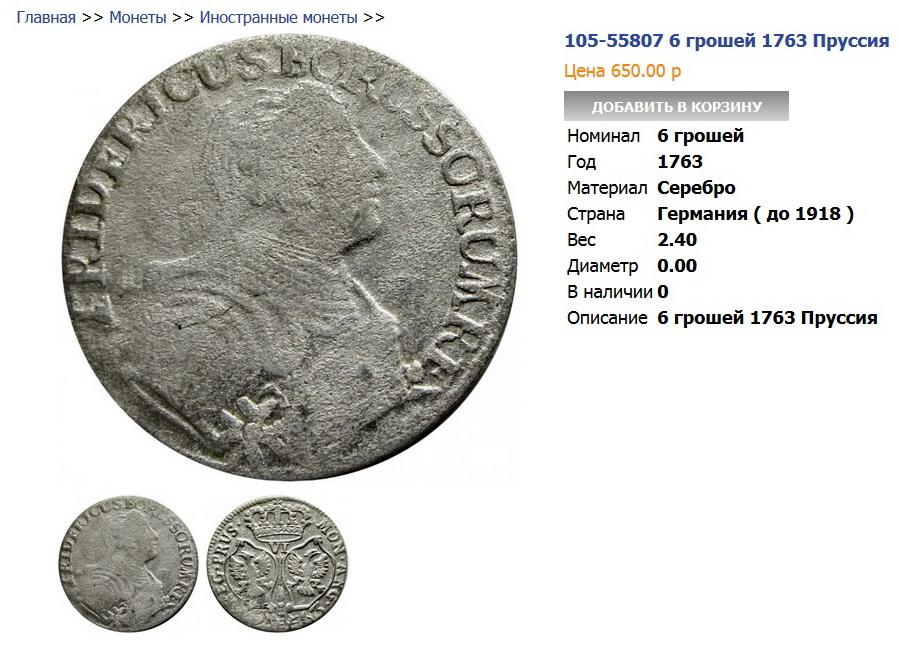Click the Материал field label
The image size is (899, 648).
tap(607, 188)
